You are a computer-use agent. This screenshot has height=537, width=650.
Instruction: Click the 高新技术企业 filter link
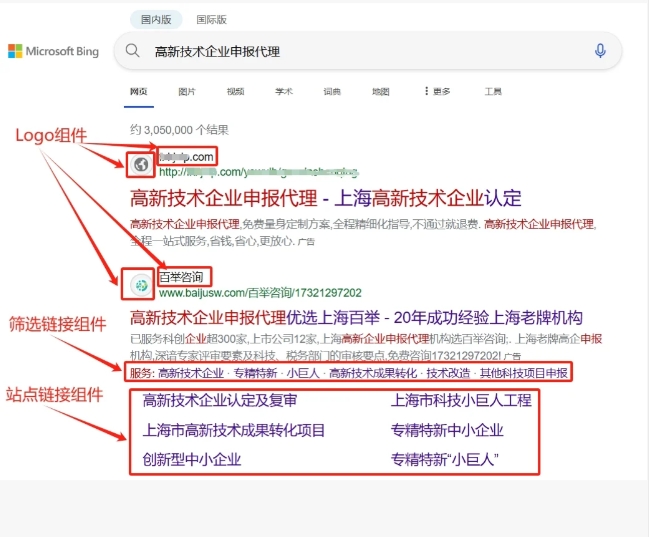tap(191, 373)
